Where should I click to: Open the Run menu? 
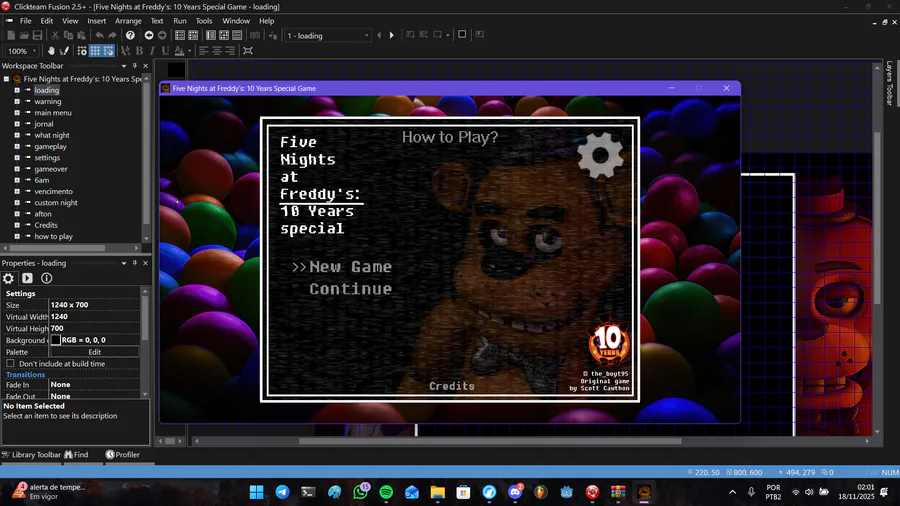click(x=180, y=21)
